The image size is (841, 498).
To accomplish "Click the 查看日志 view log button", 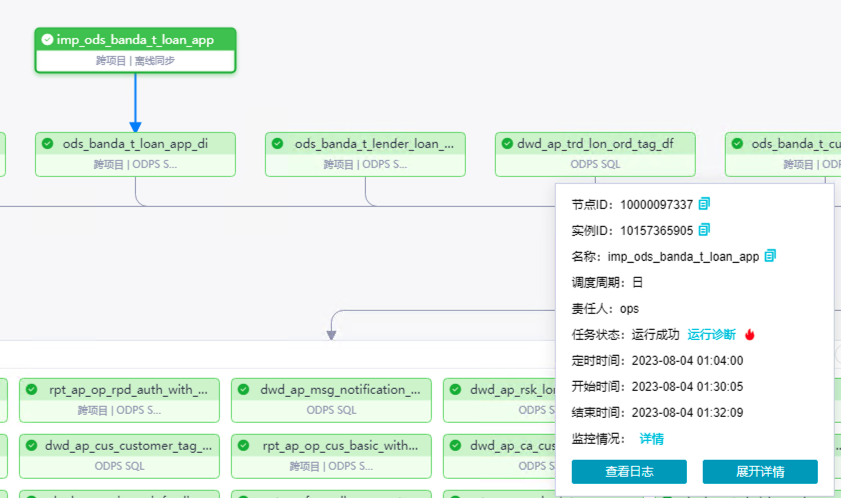I will (629, 472).
